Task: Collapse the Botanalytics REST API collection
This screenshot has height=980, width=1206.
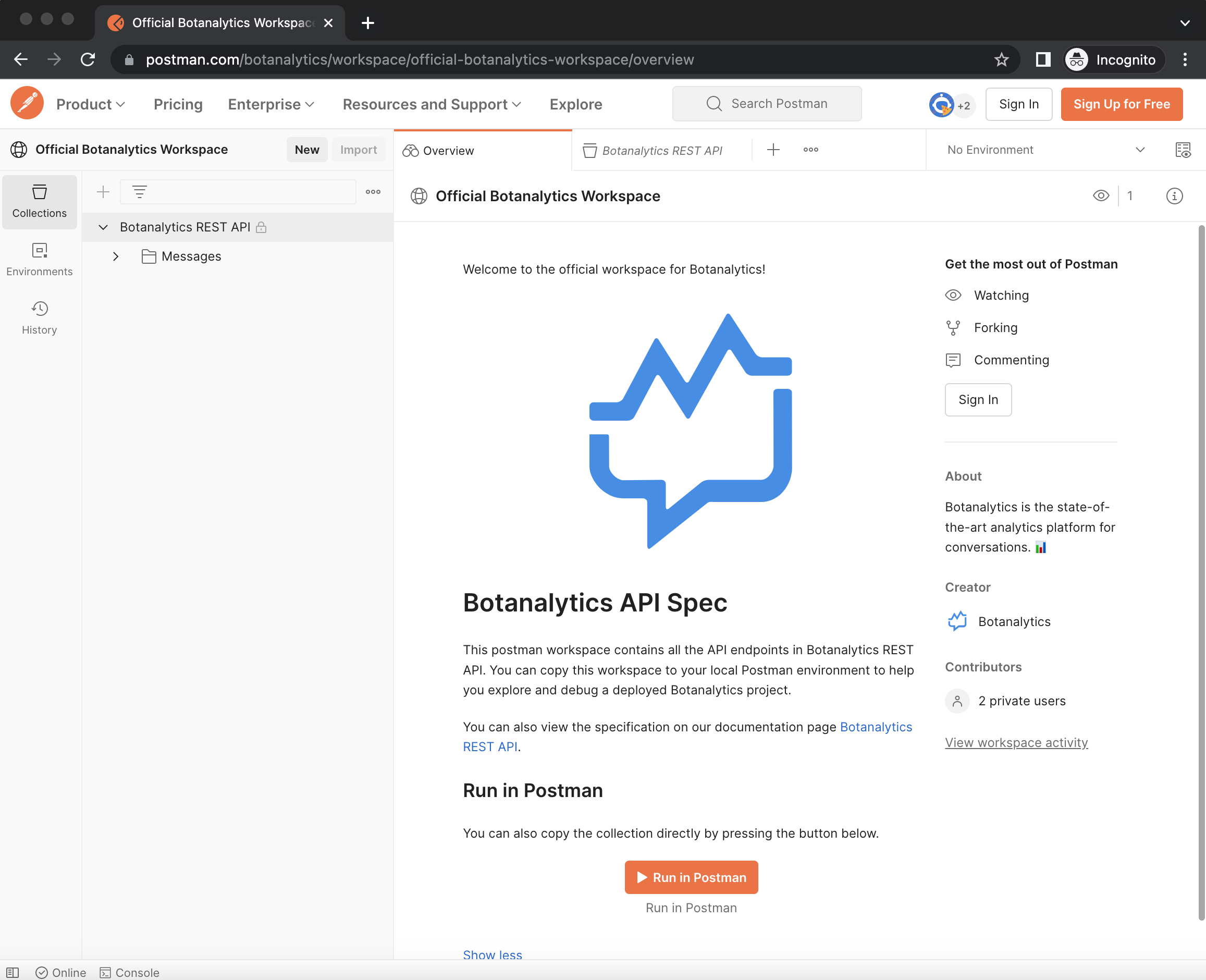Action: [103, 227]
